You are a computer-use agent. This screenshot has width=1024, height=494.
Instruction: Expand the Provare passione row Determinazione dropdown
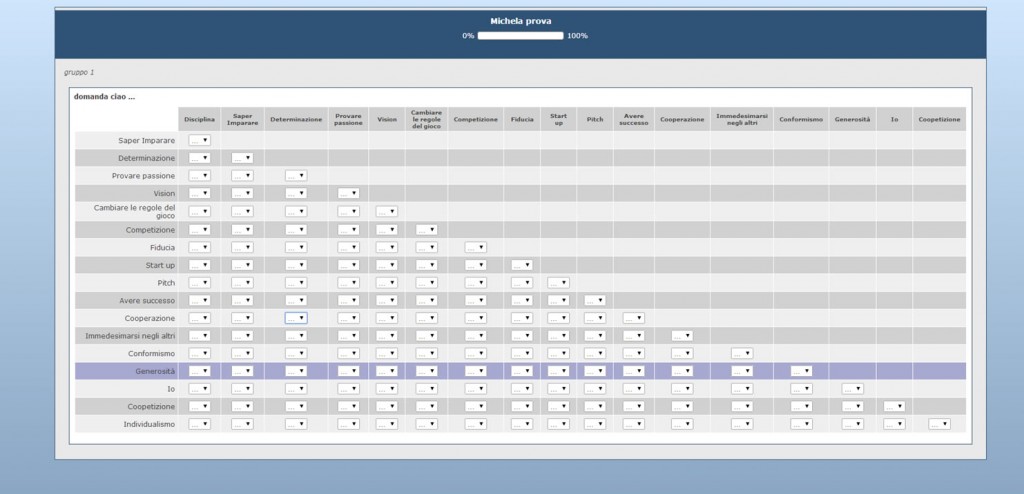pyautogui.click(x=295, y=176)
